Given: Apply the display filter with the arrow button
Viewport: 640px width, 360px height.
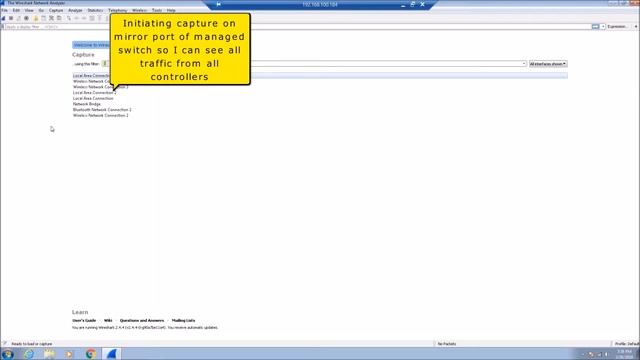Looking at the screenshot, I should coord(596,27).
